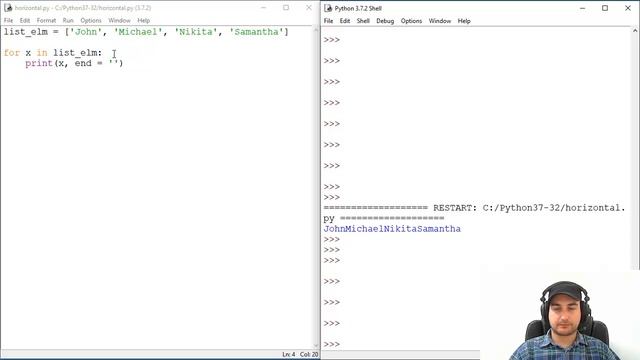Click 'Ln: 4' in editor status bar

[289, 354]
